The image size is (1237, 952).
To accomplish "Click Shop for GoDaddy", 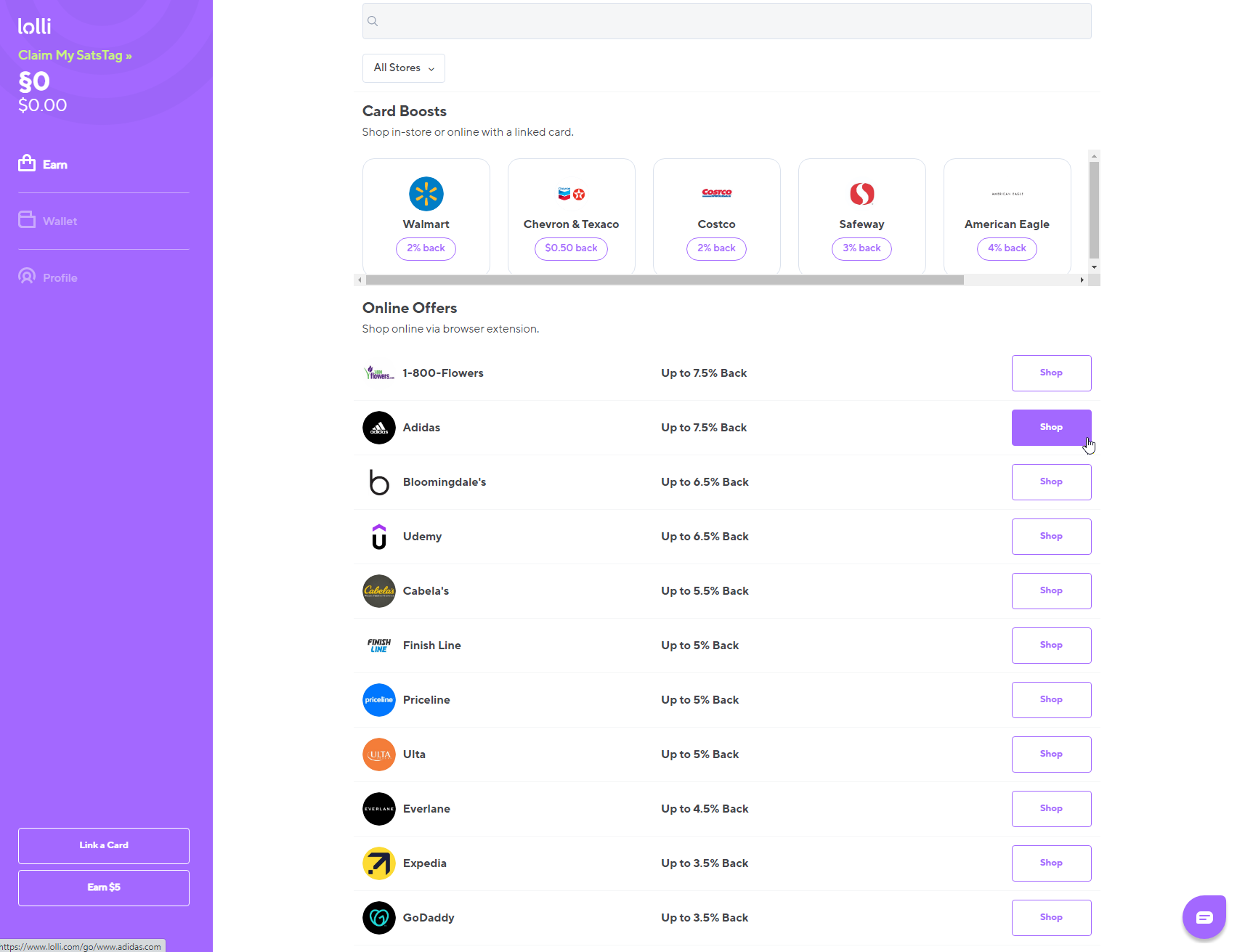I will pos(1051,918).
